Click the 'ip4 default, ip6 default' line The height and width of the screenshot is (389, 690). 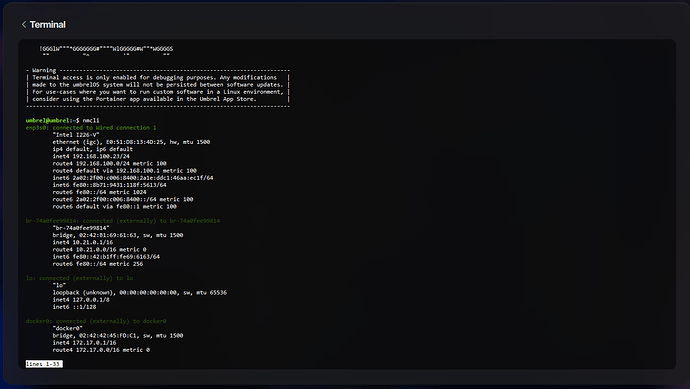click(92, 149)
